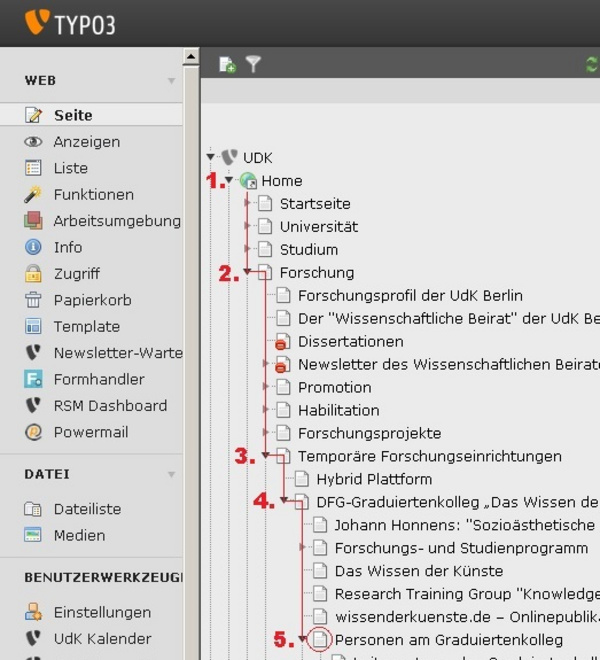Expand Newsletter des Wissenschaftlichen Beirats node

click(266, 364)
